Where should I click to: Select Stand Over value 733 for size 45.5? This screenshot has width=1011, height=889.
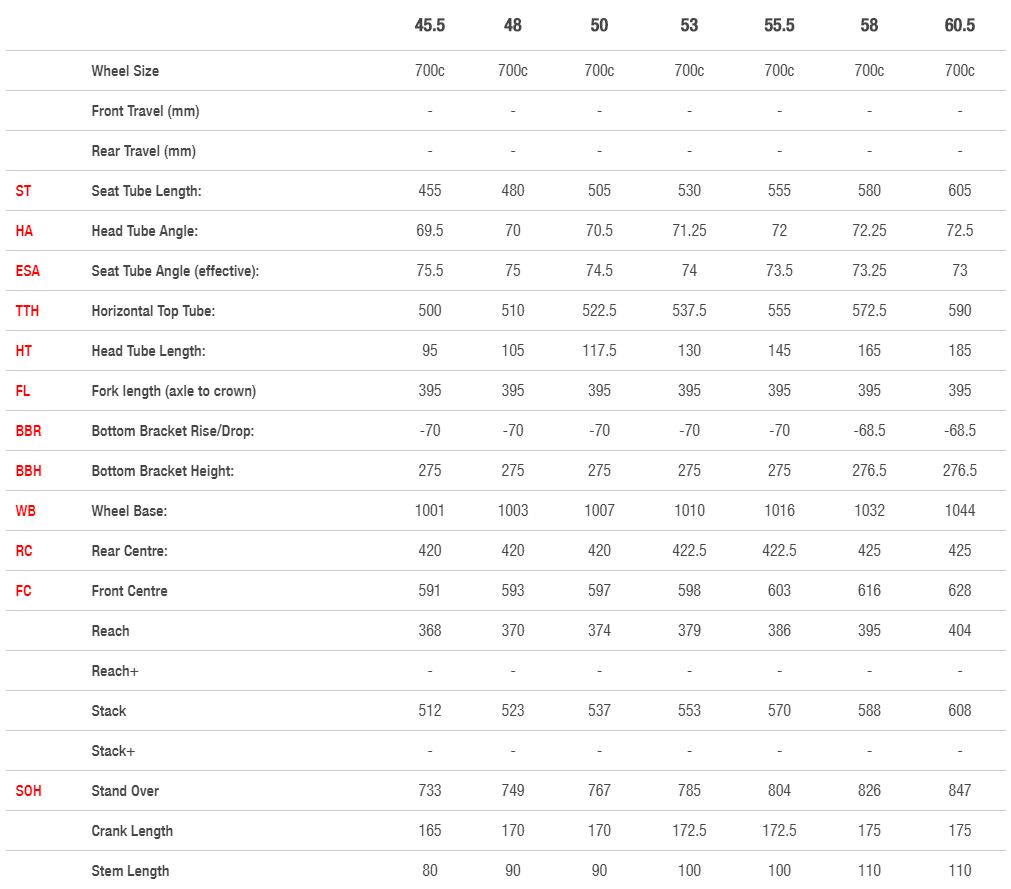coord(430,791)
